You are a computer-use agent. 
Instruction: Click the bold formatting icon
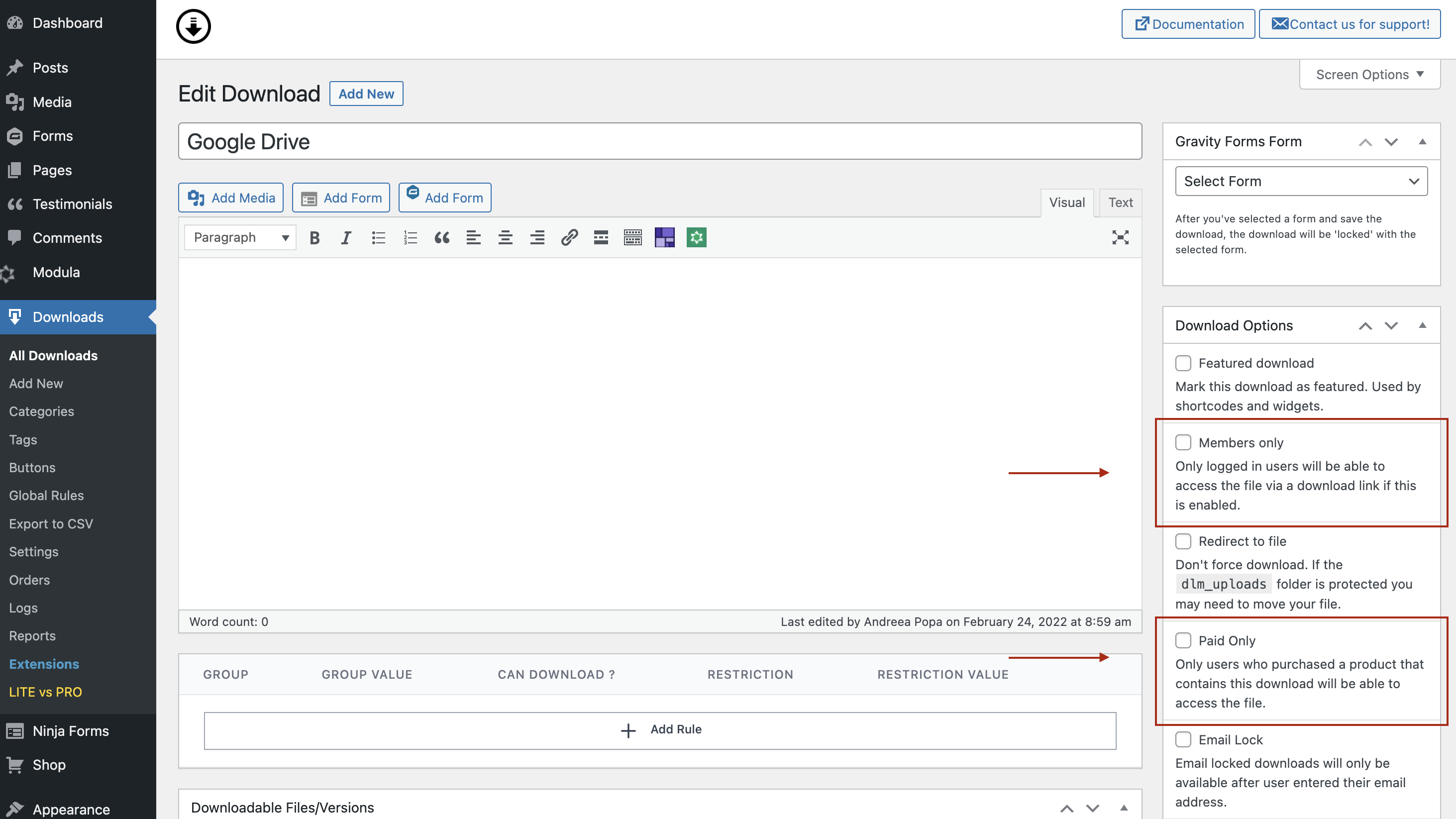(313, 237)
